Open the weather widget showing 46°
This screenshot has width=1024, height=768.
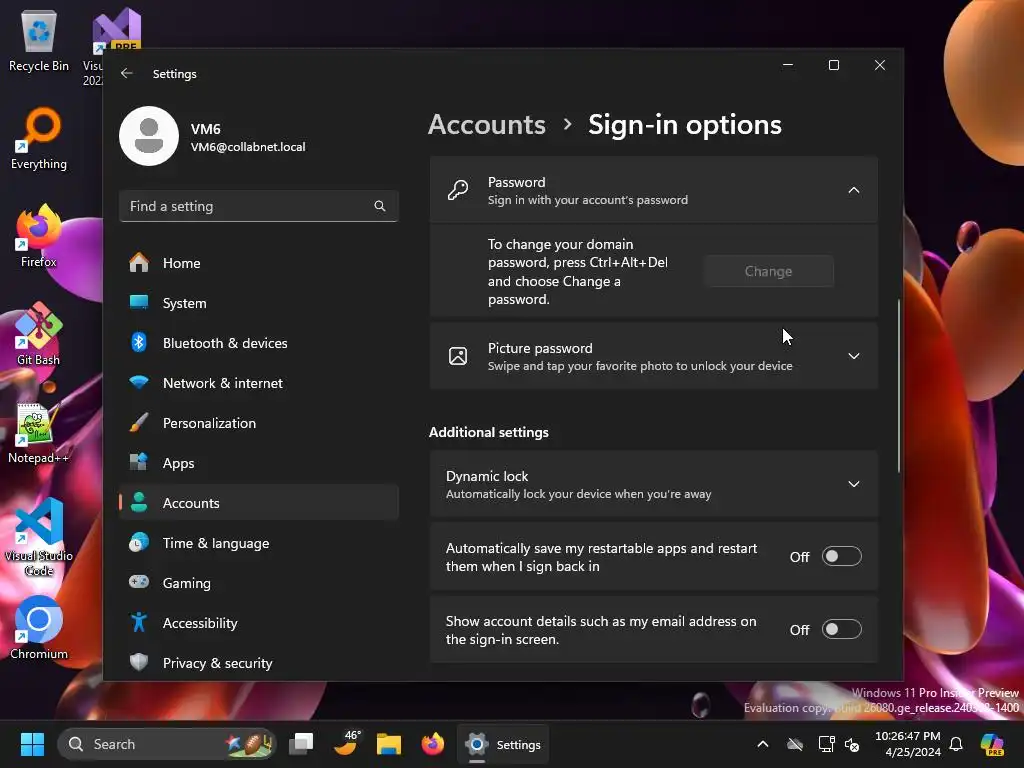coord(346,744)
